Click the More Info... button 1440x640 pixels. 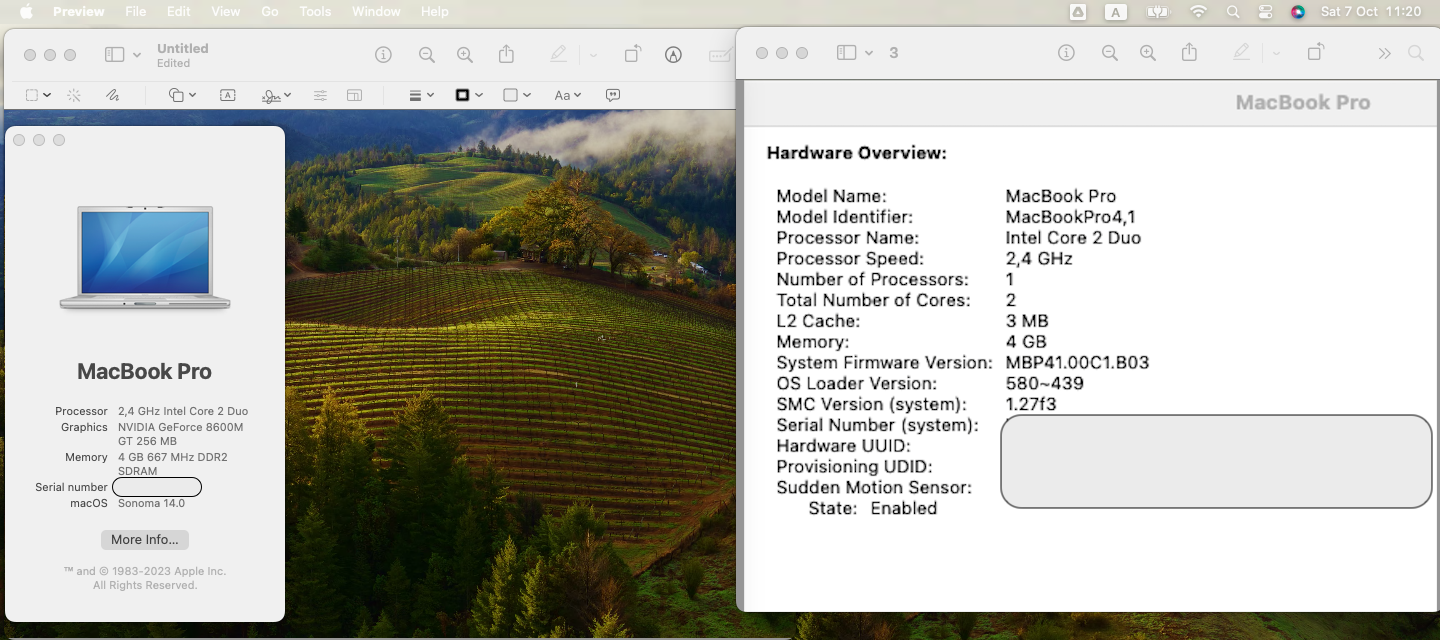[145, 540]
